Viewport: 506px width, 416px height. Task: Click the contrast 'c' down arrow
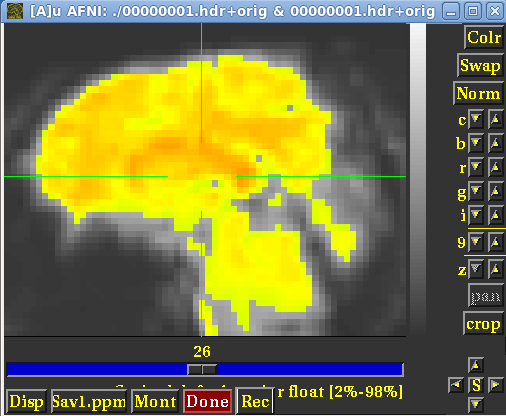pos(476,119)
